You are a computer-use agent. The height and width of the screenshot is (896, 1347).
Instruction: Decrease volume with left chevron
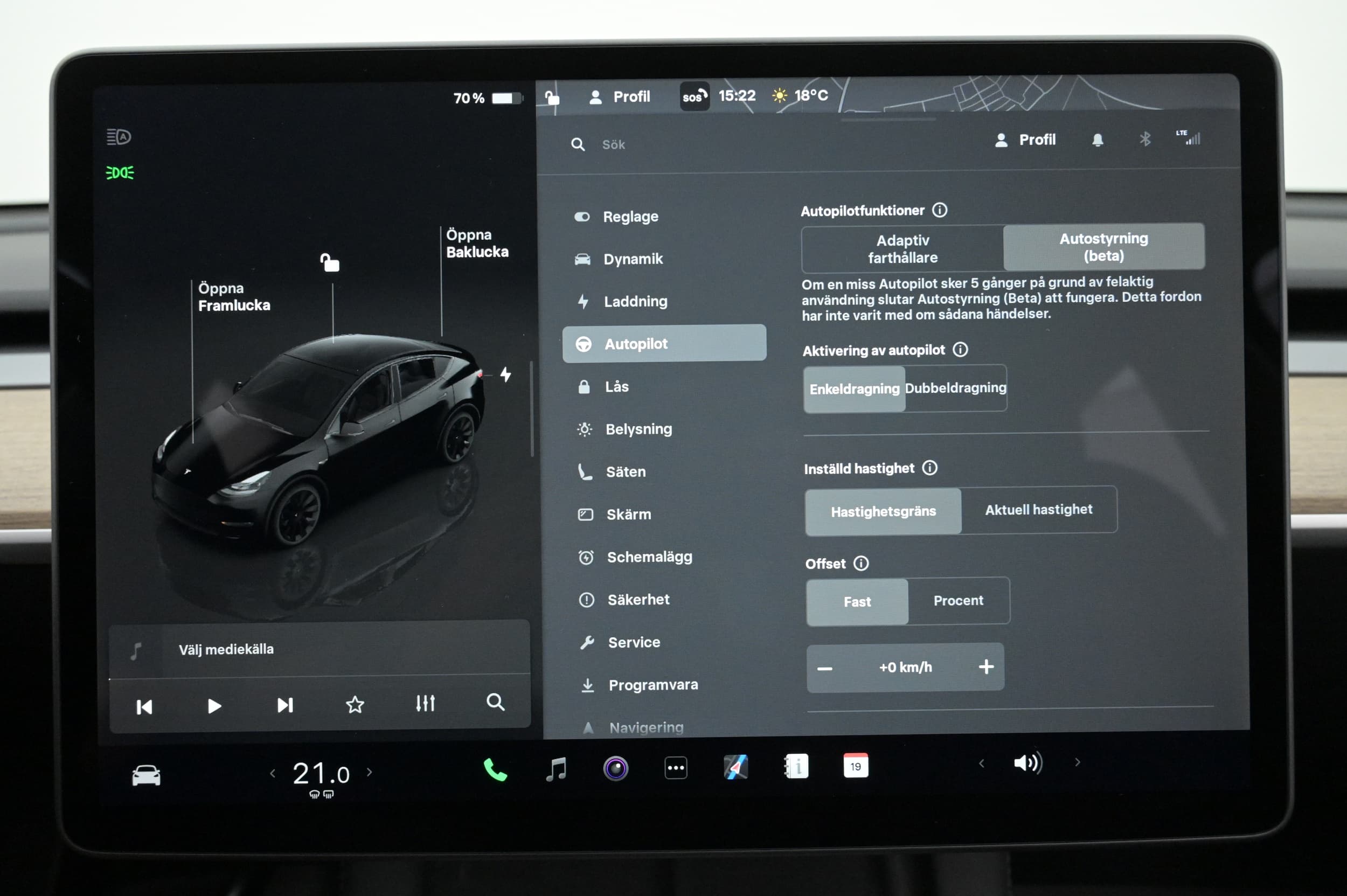coord(981,763)
